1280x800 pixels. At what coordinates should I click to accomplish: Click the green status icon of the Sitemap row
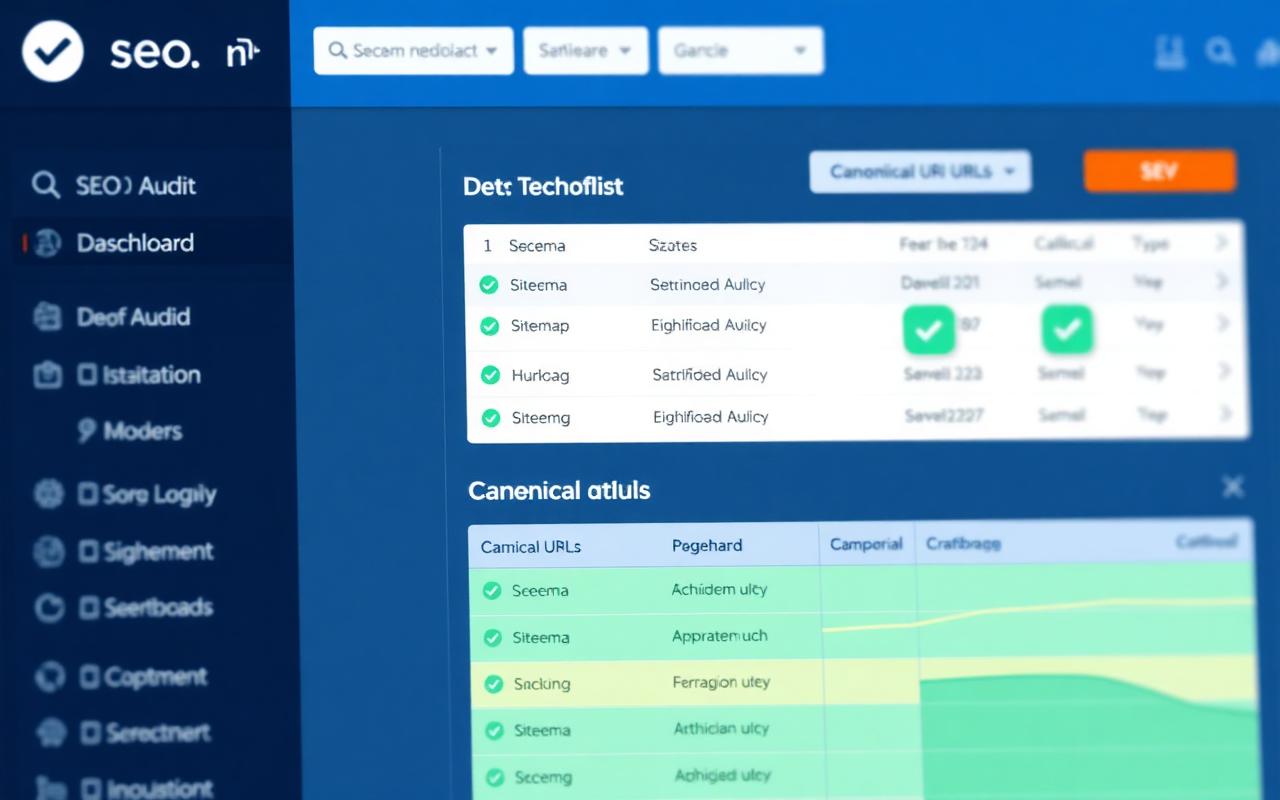pos(489,326)
